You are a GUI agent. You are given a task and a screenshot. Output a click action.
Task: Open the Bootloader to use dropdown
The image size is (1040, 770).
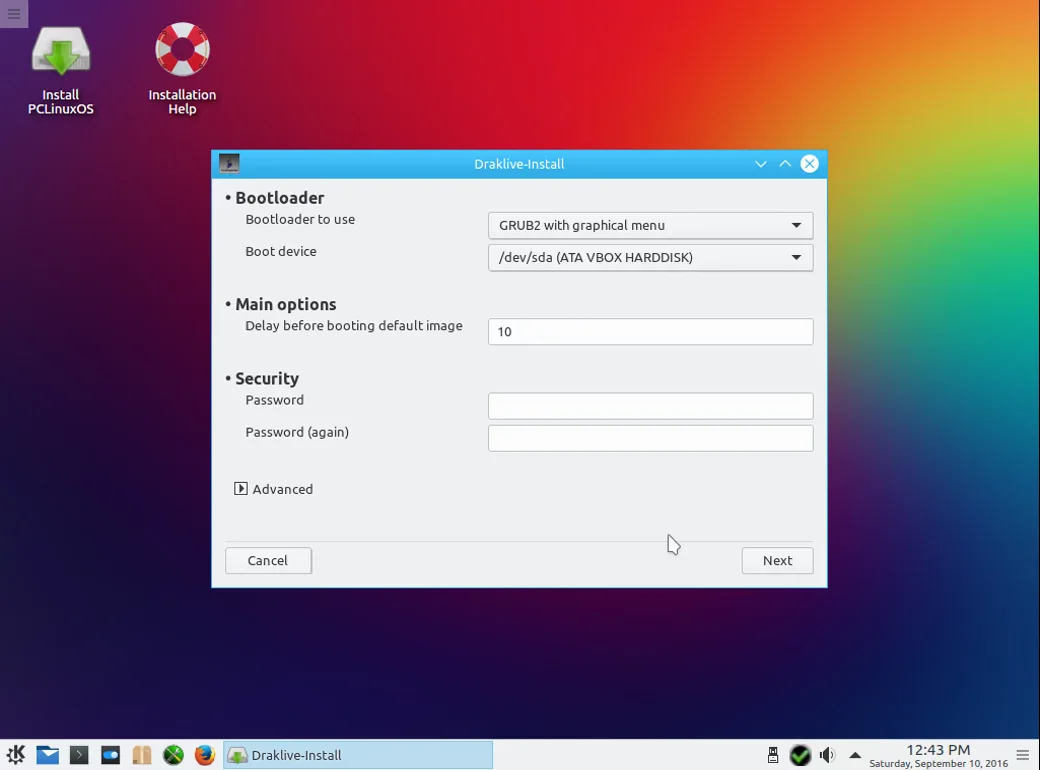[x=650, y=225]
